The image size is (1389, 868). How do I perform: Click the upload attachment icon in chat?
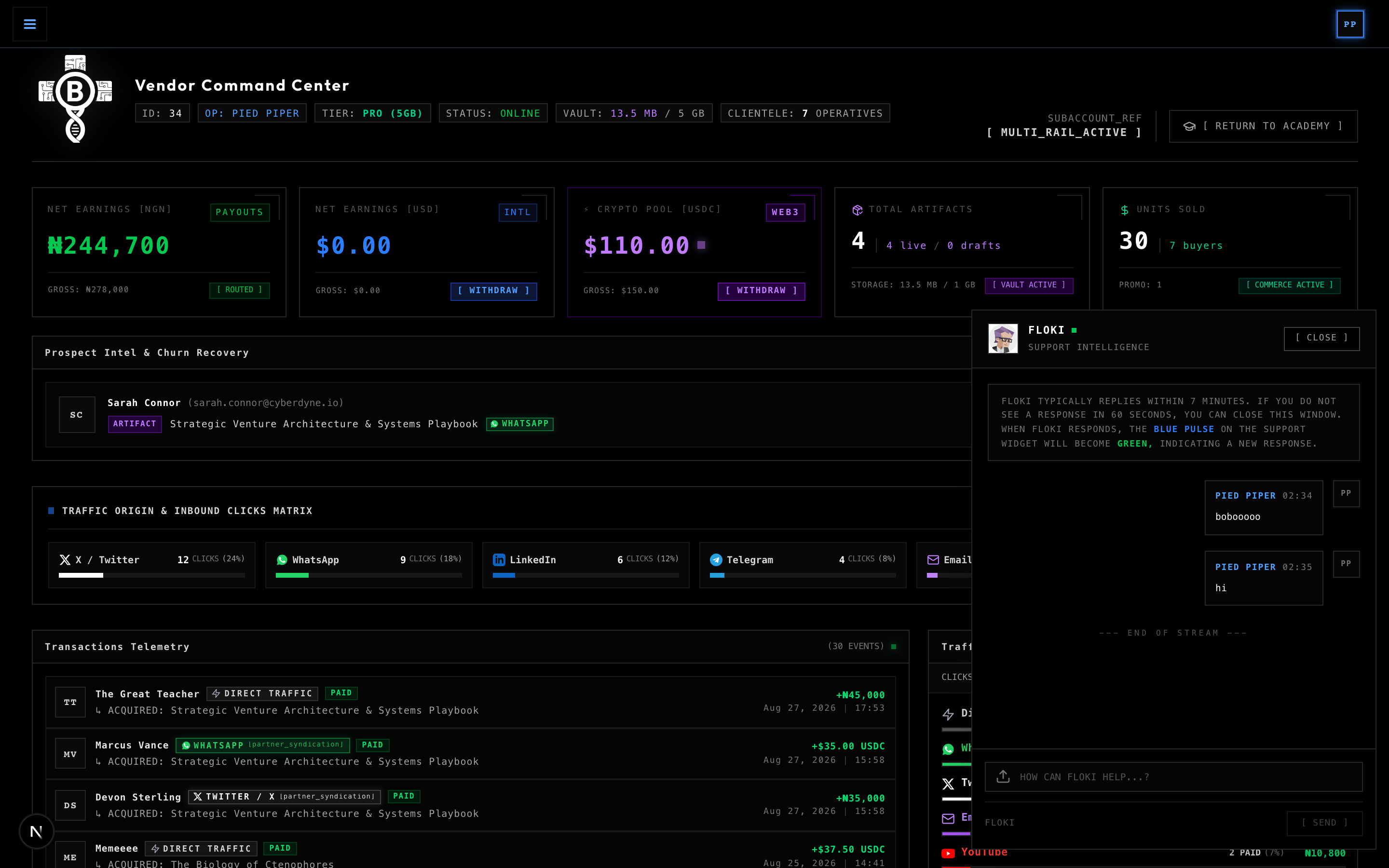(x=1003, y=776)
